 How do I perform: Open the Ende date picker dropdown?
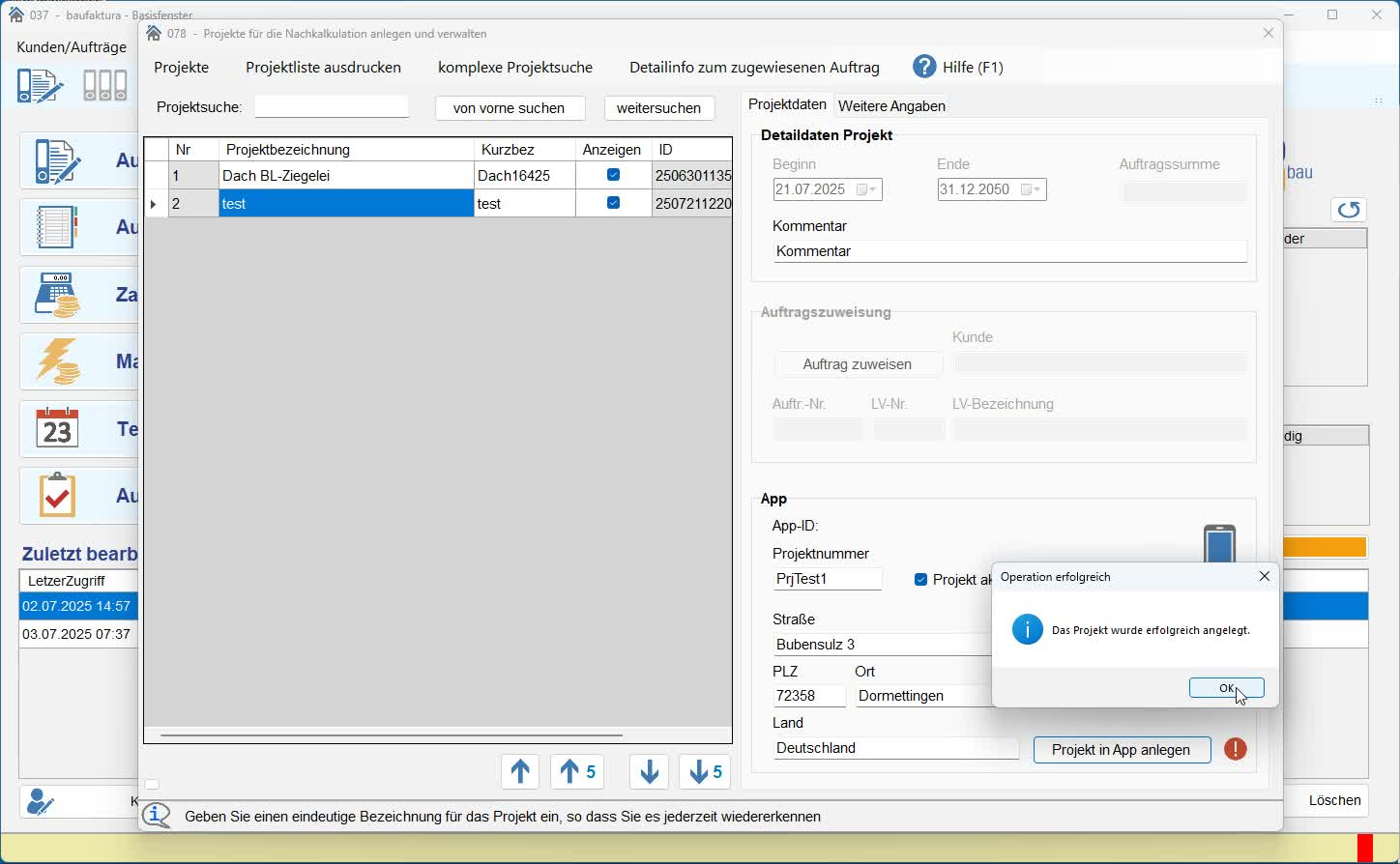click(x=1034, y=190)
